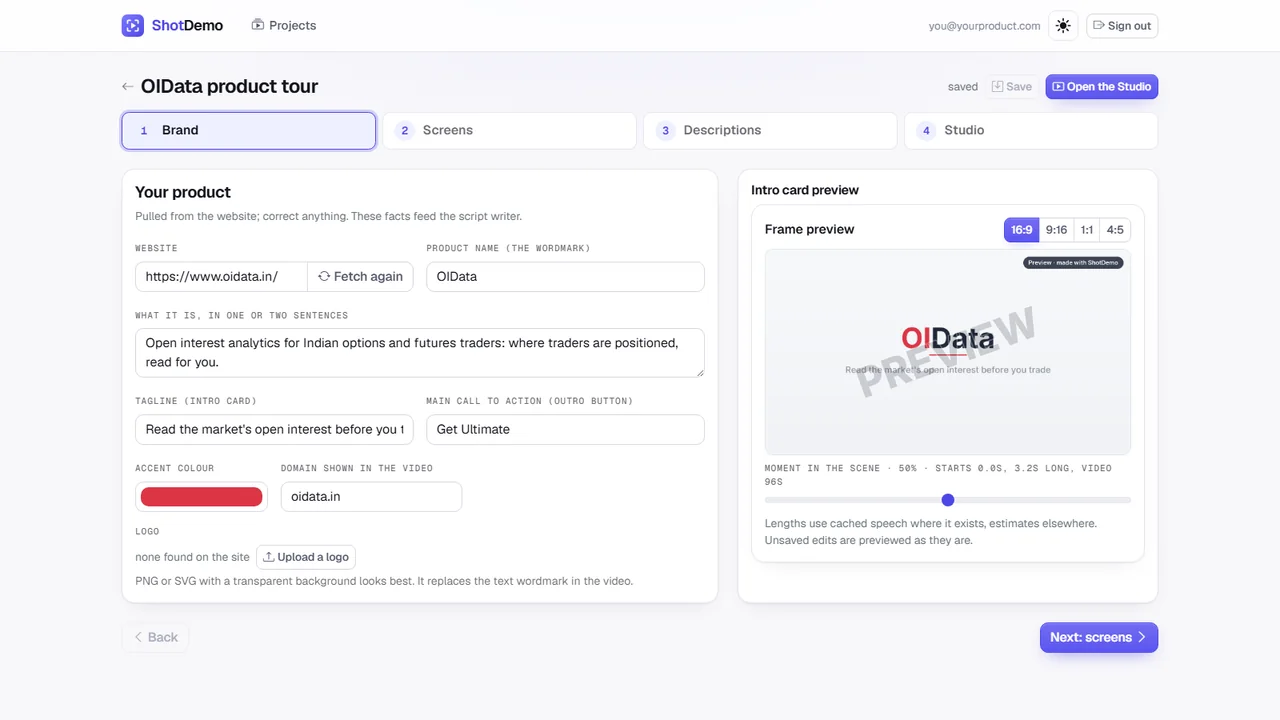The width and height of the screenshot is (1280, 720).
Task: Click the 'WHAT IT IS' field label
Action: (x=242, y=316)
